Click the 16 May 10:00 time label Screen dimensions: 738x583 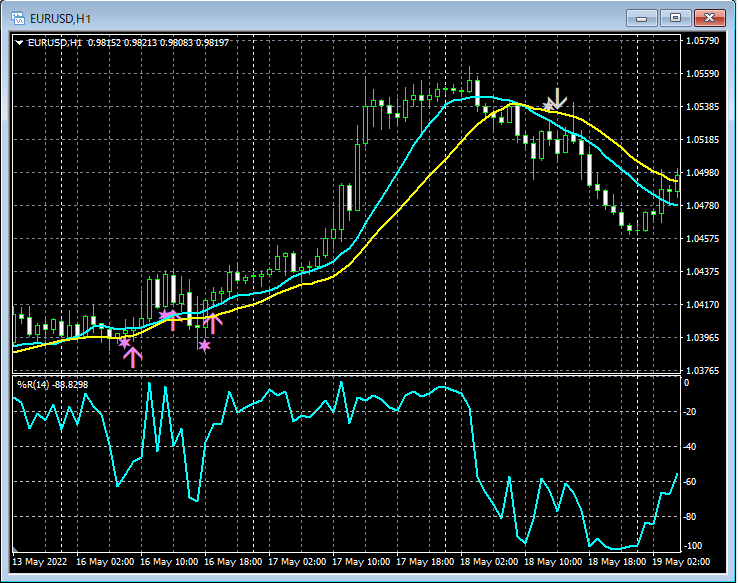click(x=169, y=562)
